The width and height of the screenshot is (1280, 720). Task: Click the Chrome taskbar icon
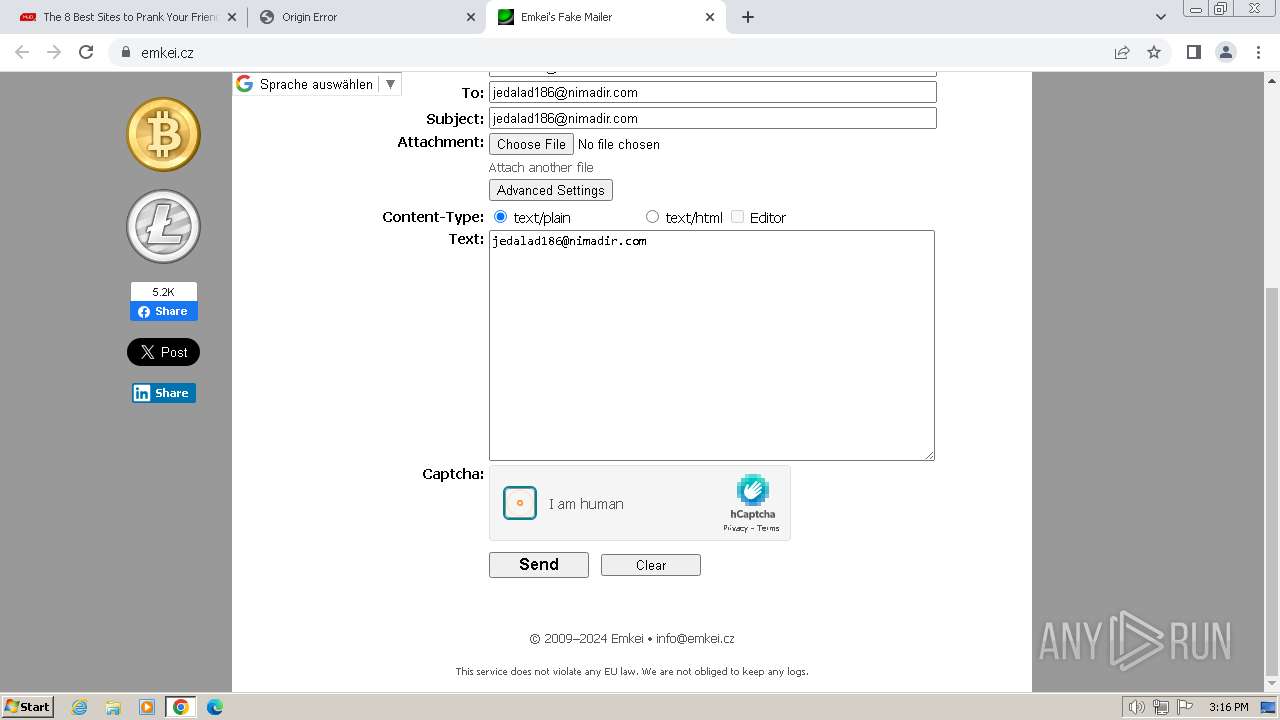tap(181, 707)
